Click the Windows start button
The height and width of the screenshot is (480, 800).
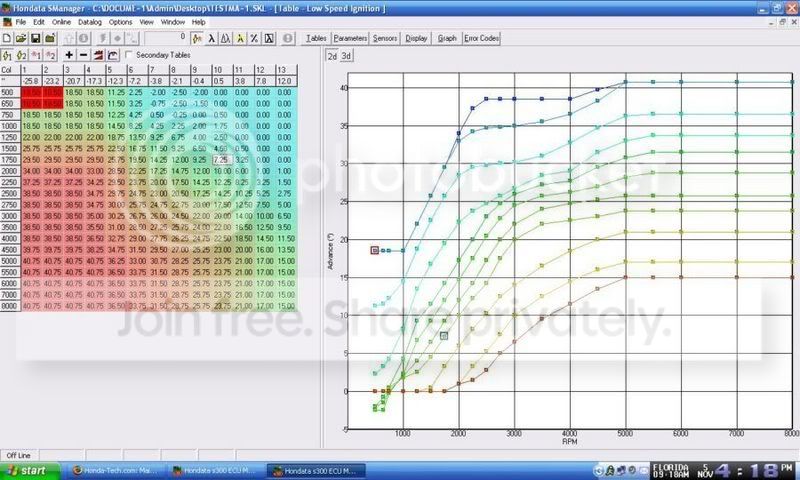pos(30,469)
